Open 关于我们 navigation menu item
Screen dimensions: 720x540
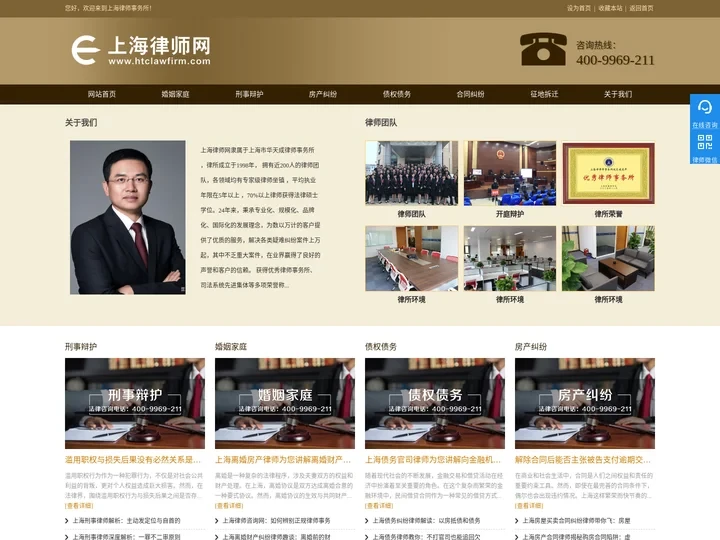(618, 94)
